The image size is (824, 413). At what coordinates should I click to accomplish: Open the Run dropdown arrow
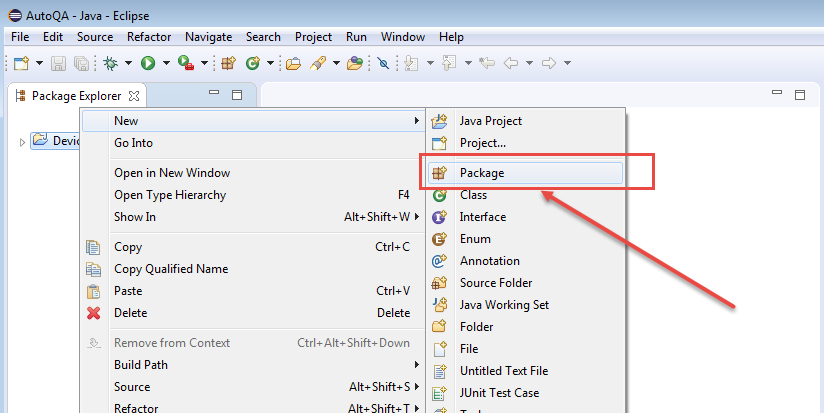[x=166, y=63]
